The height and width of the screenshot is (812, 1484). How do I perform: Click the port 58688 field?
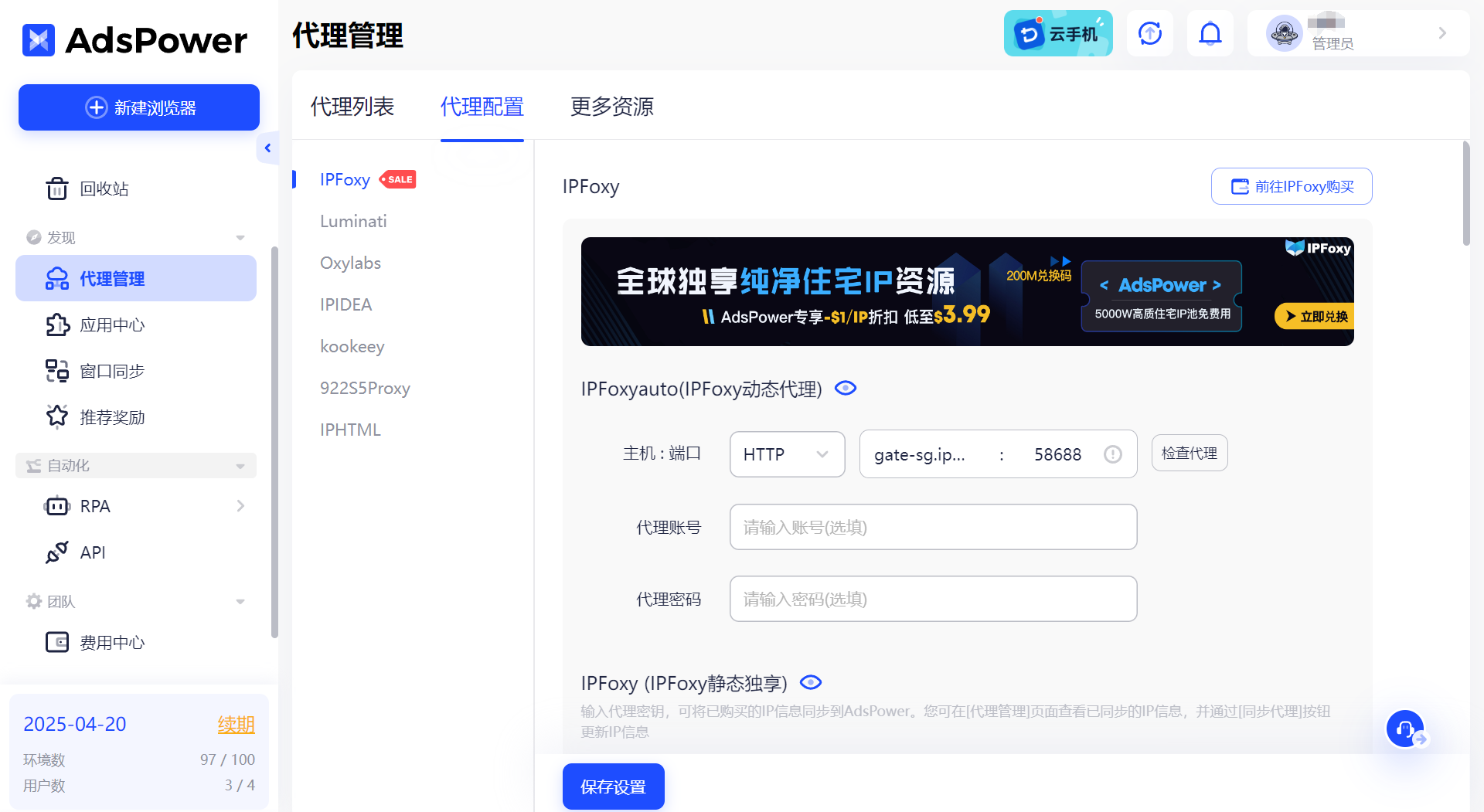tap(1058, 454)
